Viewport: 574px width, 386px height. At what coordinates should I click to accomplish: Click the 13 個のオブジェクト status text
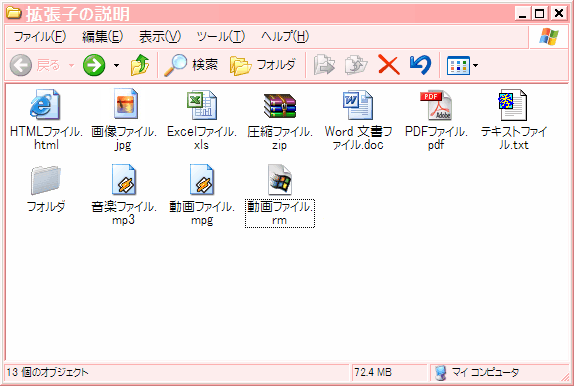point(47,372)
